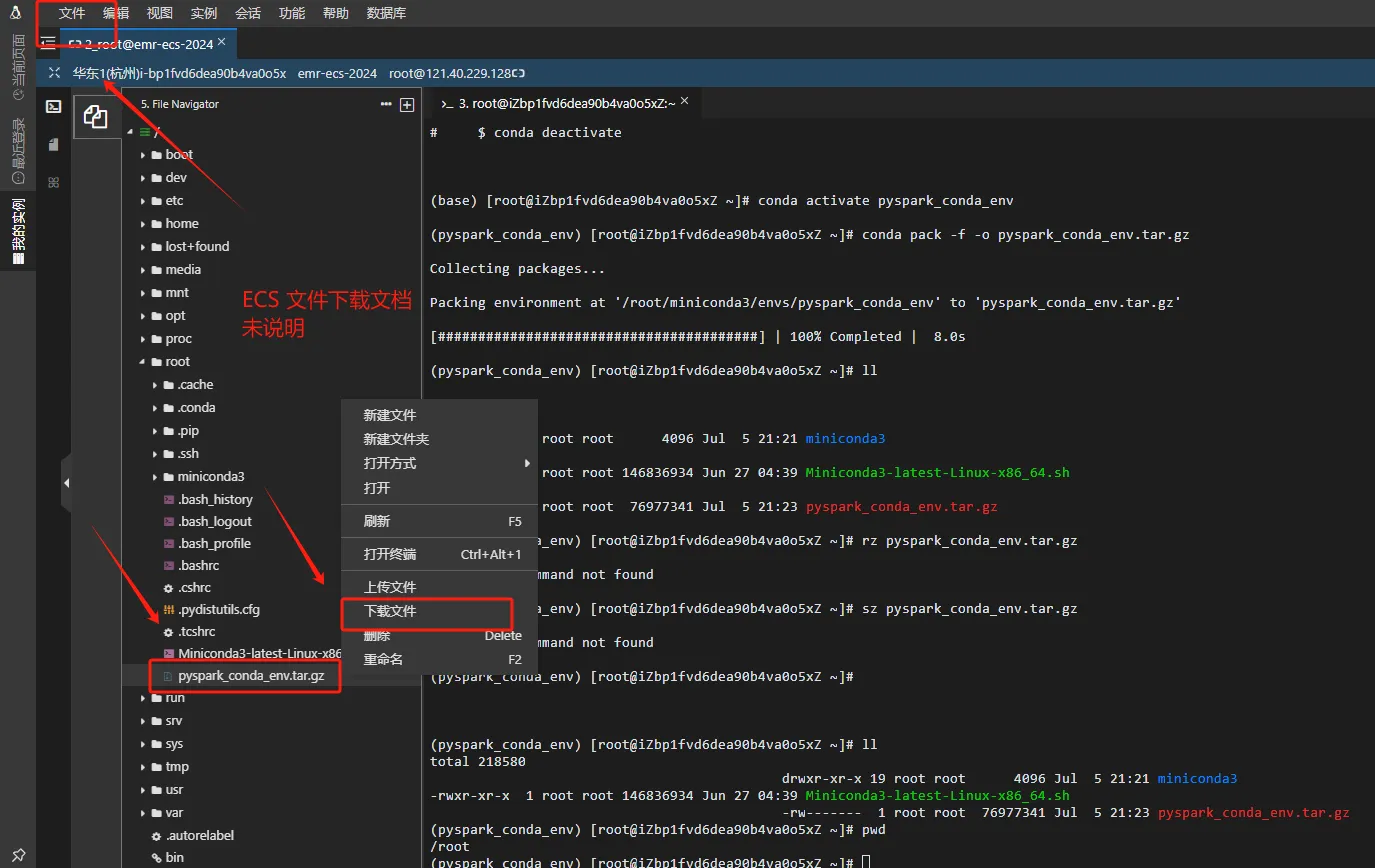Click the Linux penguin app icon
The width and height of the screenshot is (1375, 868).
17,13
